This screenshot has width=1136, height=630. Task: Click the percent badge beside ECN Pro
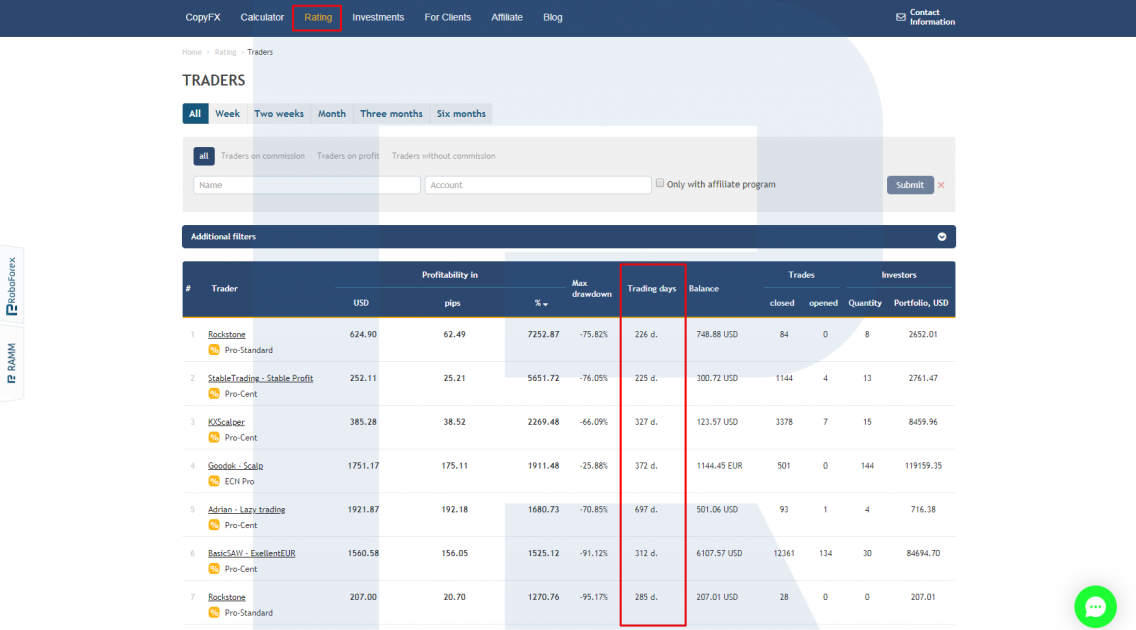(214, 482)
